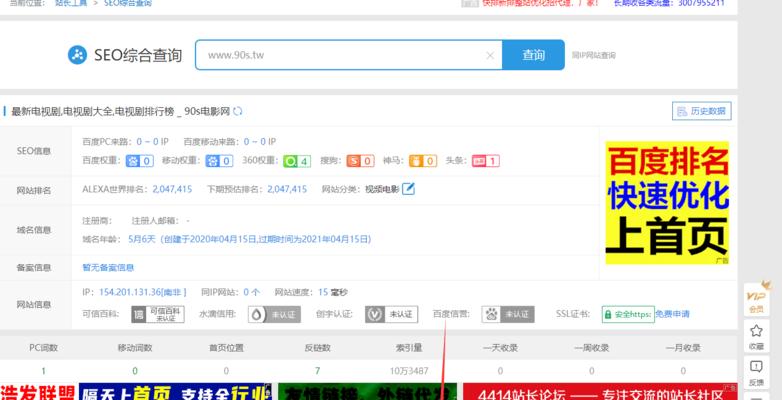The height and width of the screenshot is (400, 782).
Task: Click the 创宇认证 未认证 badge
Action: pyautogui.click(x=391, y=314)
